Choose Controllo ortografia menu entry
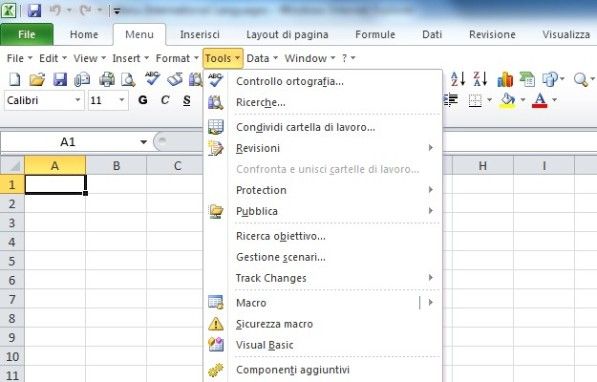Image resolution: width=597 pixels, height=382 pixels. pos(323,81)
